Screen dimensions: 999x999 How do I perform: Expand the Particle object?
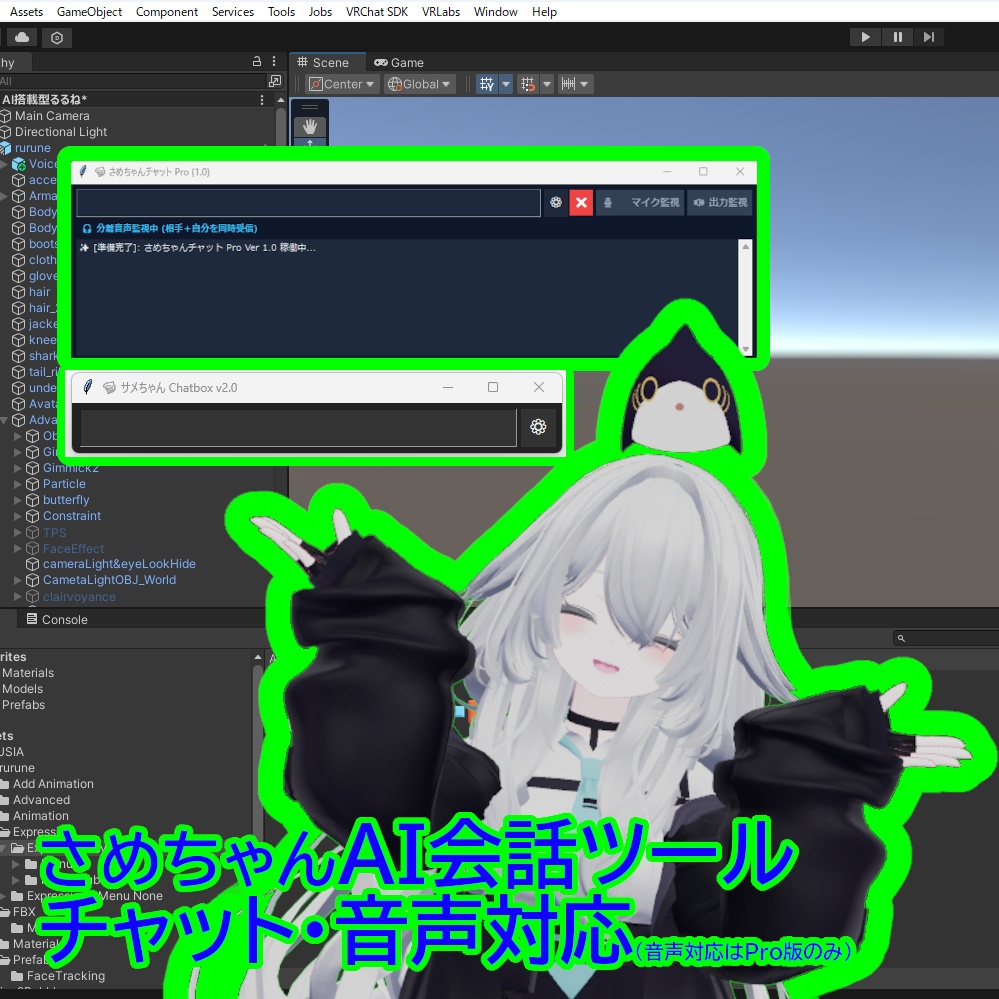tap(18, 484)
